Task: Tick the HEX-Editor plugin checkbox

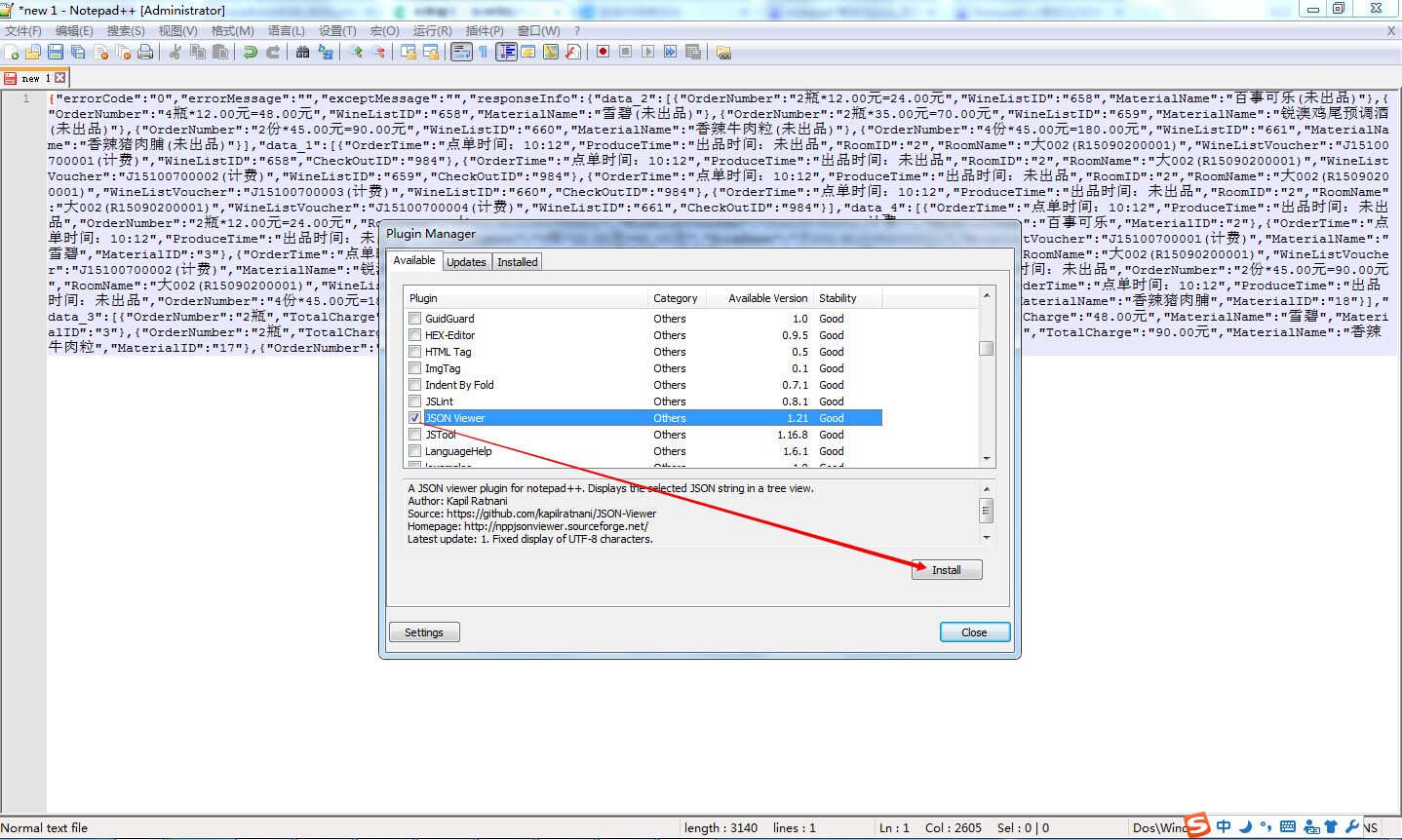Action: (x=415, y=335)
